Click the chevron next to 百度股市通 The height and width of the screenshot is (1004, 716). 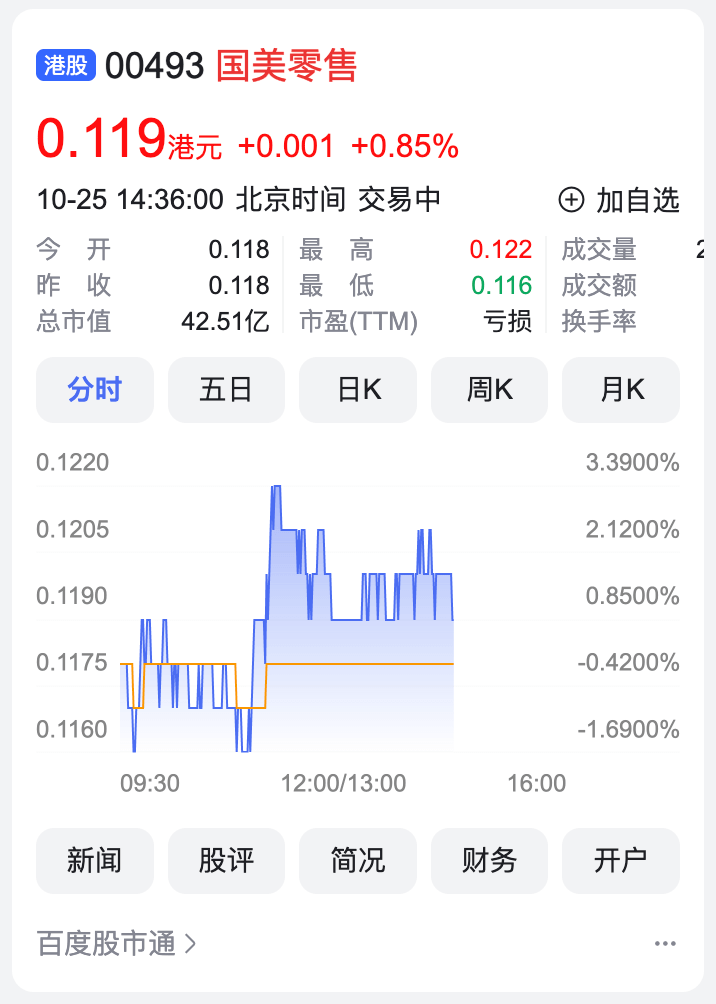pos(190,943)
